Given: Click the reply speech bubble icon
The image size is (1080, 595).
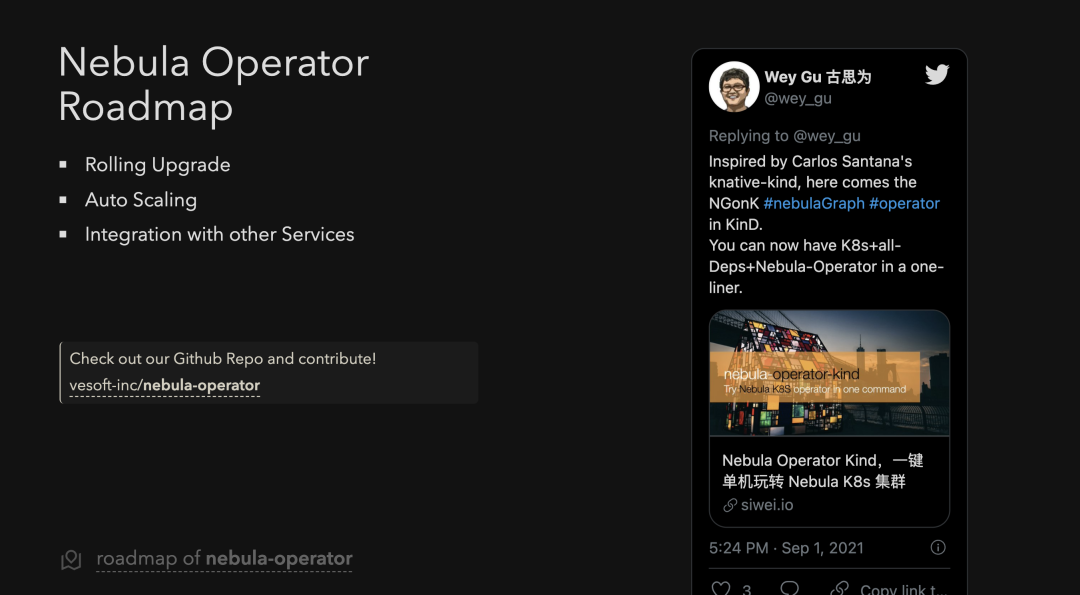Looking at the screenshot, I should coord(789,588).
